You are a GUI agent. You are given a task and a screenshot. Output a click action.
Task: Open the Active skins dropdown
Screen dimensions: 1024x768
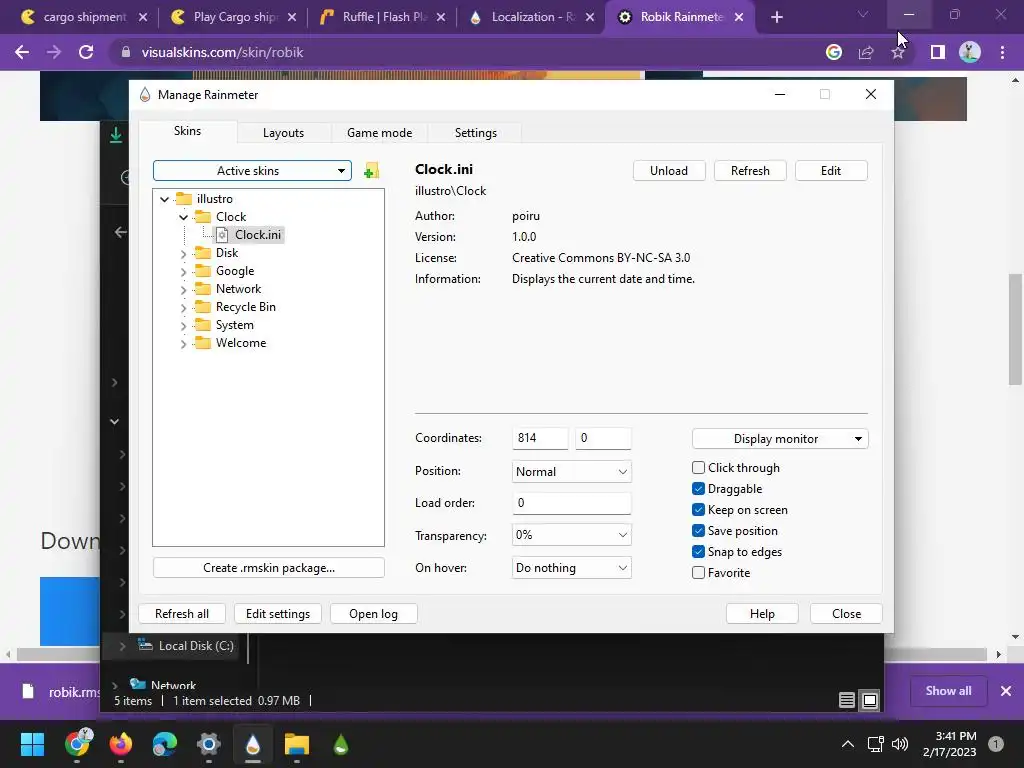pos(252,171)
